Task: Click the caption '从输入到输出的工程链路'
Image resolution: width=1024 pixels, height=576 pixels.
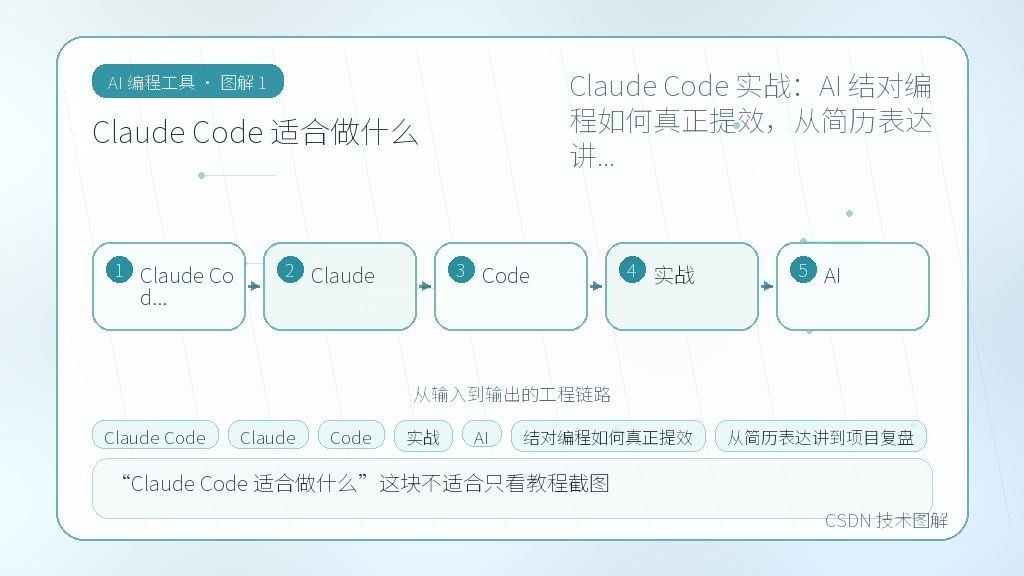Action: 512,394
